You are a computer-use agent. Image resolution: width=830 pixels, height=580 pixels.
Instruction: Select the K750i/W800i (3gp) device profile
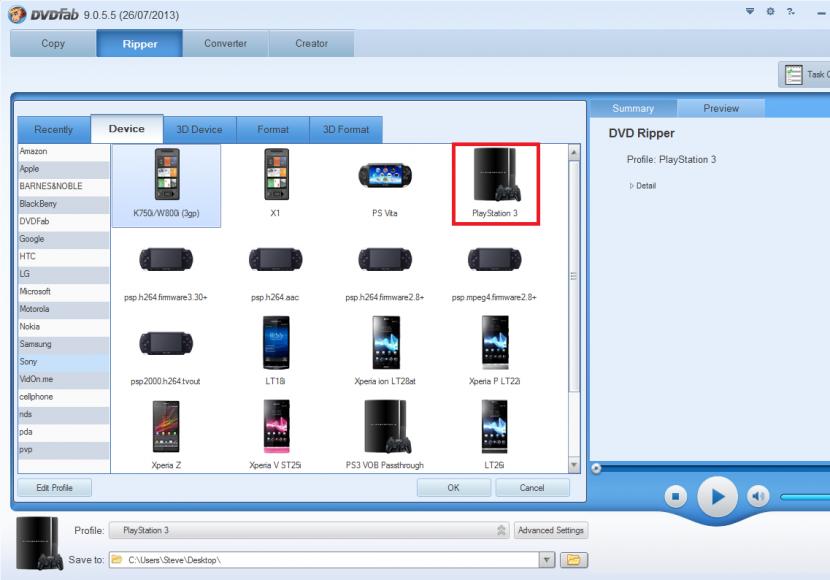(x=166, y=186)
